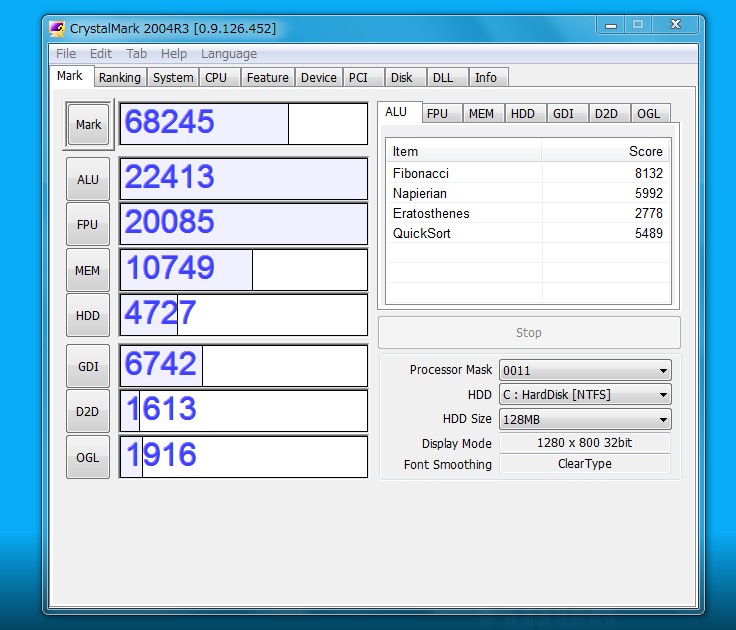736x630 pixels.
Task: Click the CrystalMark app icon in title bar
Action: pyautogui.click(x=57, y=29)
